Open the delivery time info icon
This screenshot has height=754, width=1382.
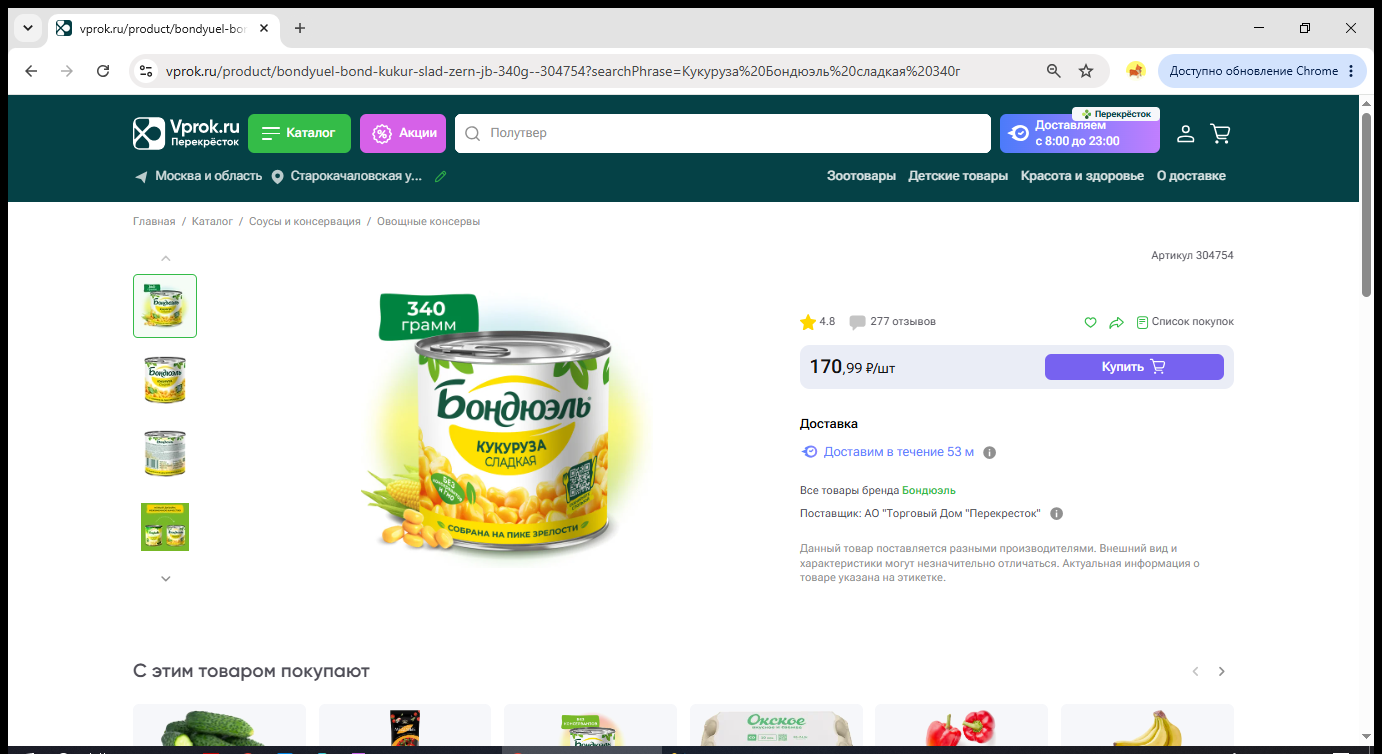[990, 452]
